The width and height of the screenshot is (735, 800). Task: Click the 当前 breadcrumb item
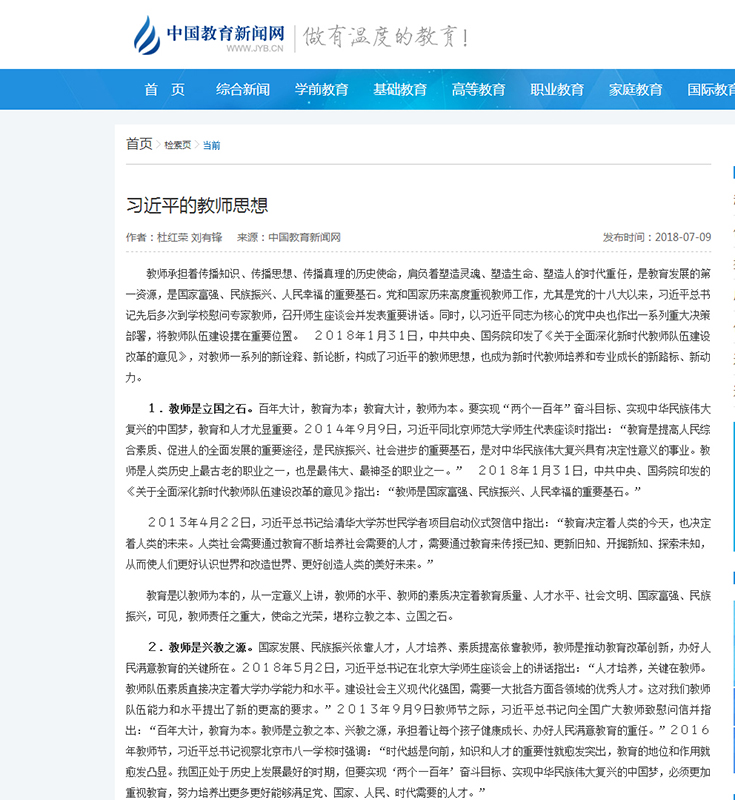(x=212, y=145)
